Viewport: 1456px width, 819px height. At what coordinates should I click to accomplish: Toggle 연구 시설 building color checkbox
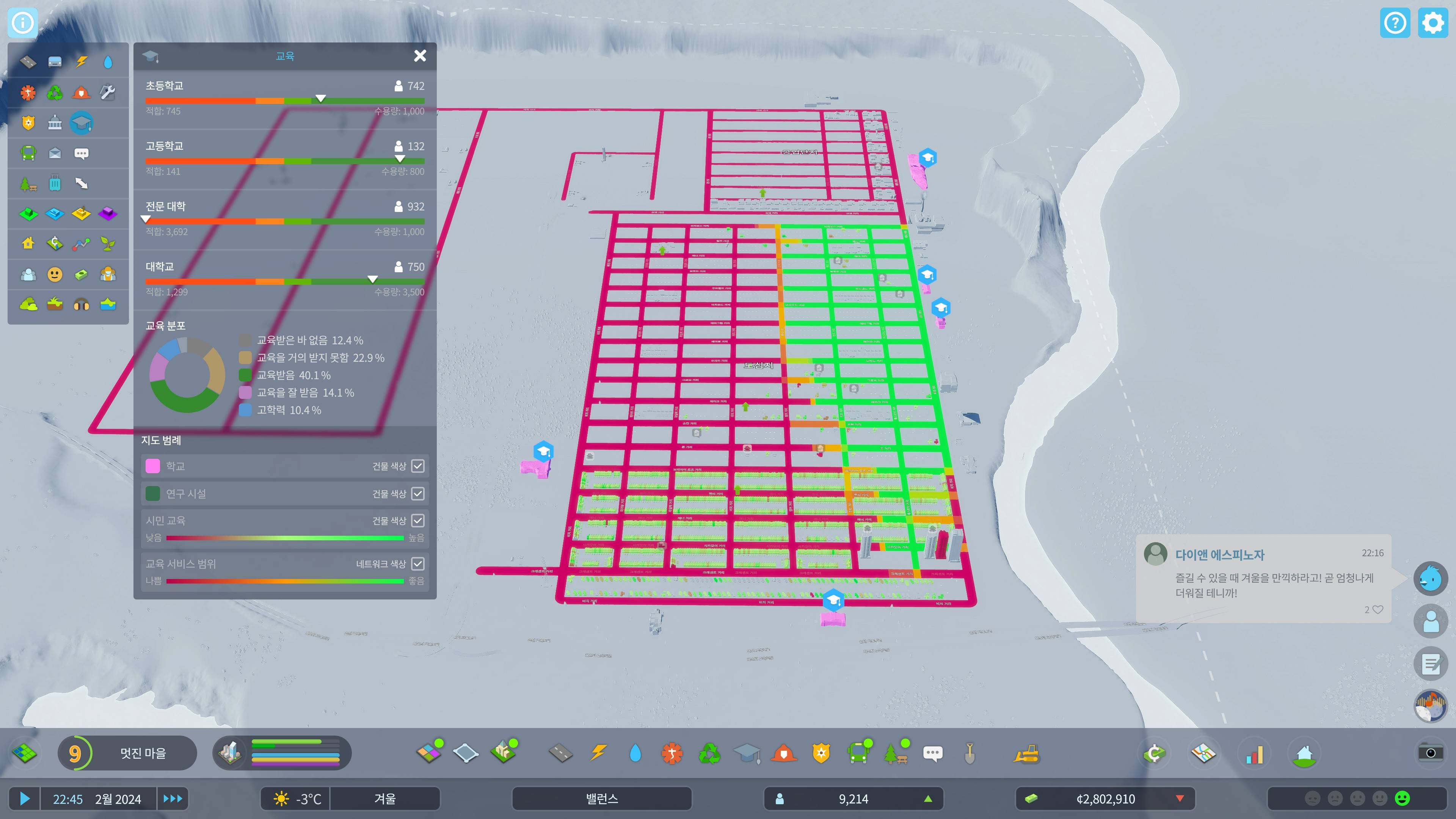[418, 493]
